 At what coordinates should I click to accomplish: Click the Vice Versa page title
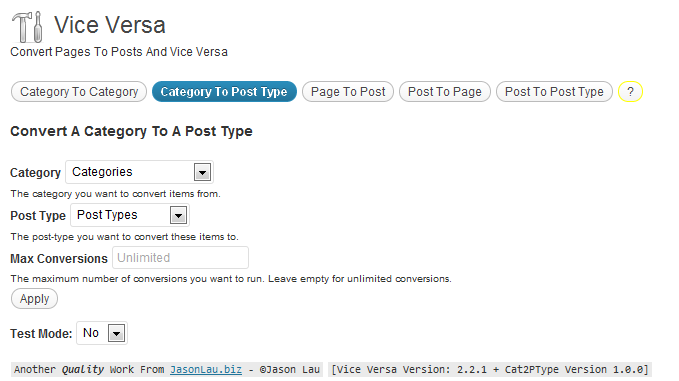[110, 25]
